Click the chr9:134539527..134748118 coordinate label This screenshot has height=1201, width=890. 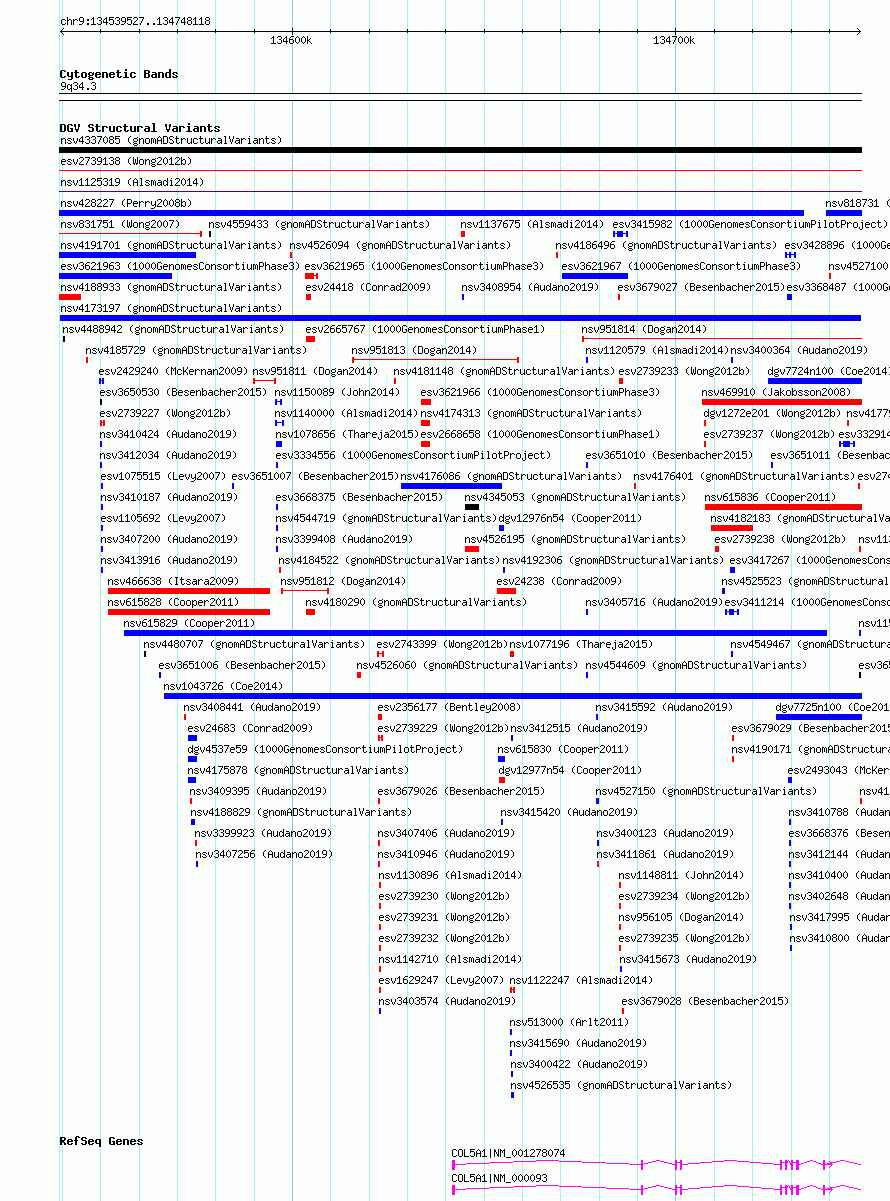(x=135, y=21)
